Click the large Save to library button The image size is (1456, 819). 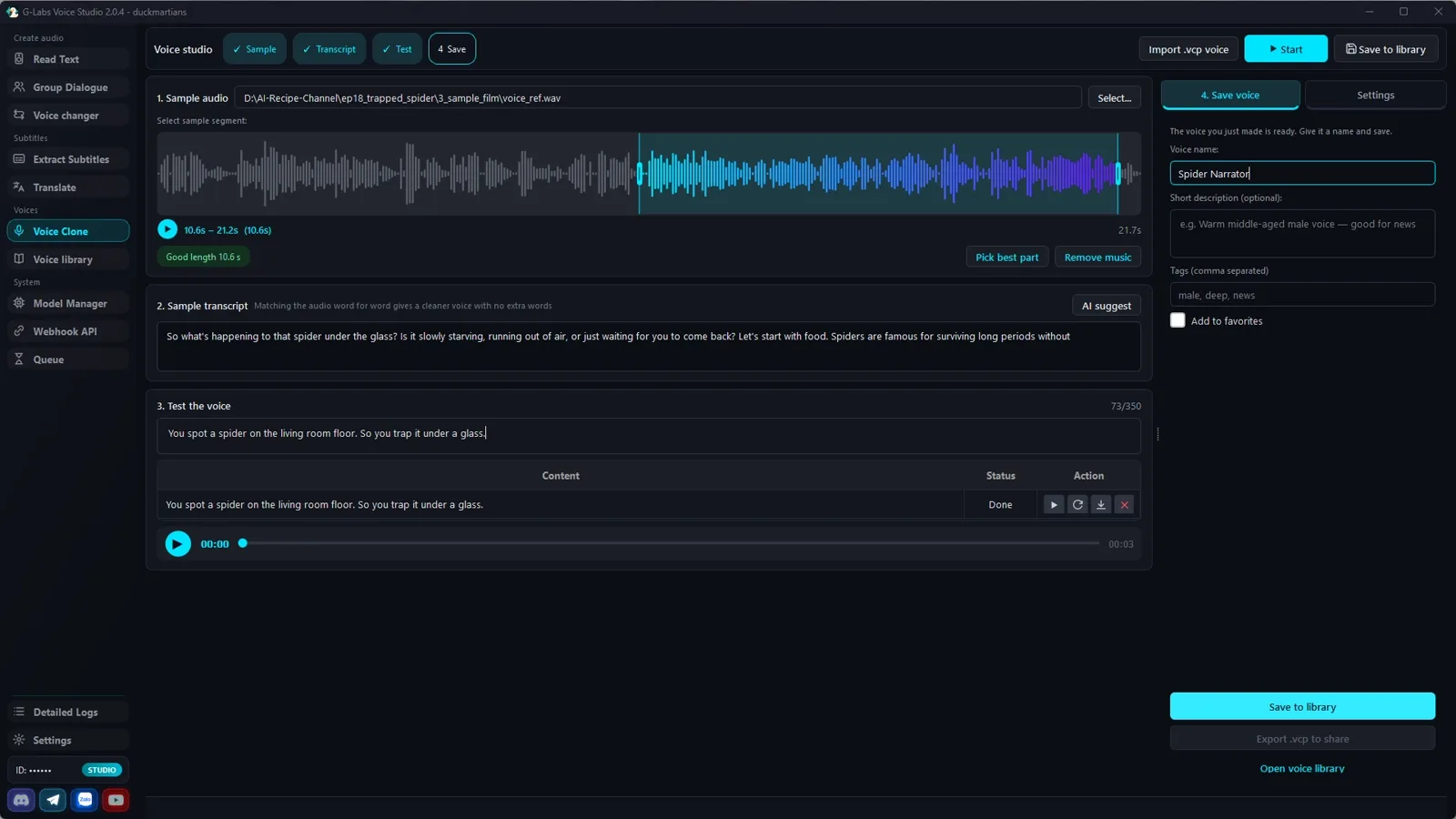click(x=1302, y=706)
